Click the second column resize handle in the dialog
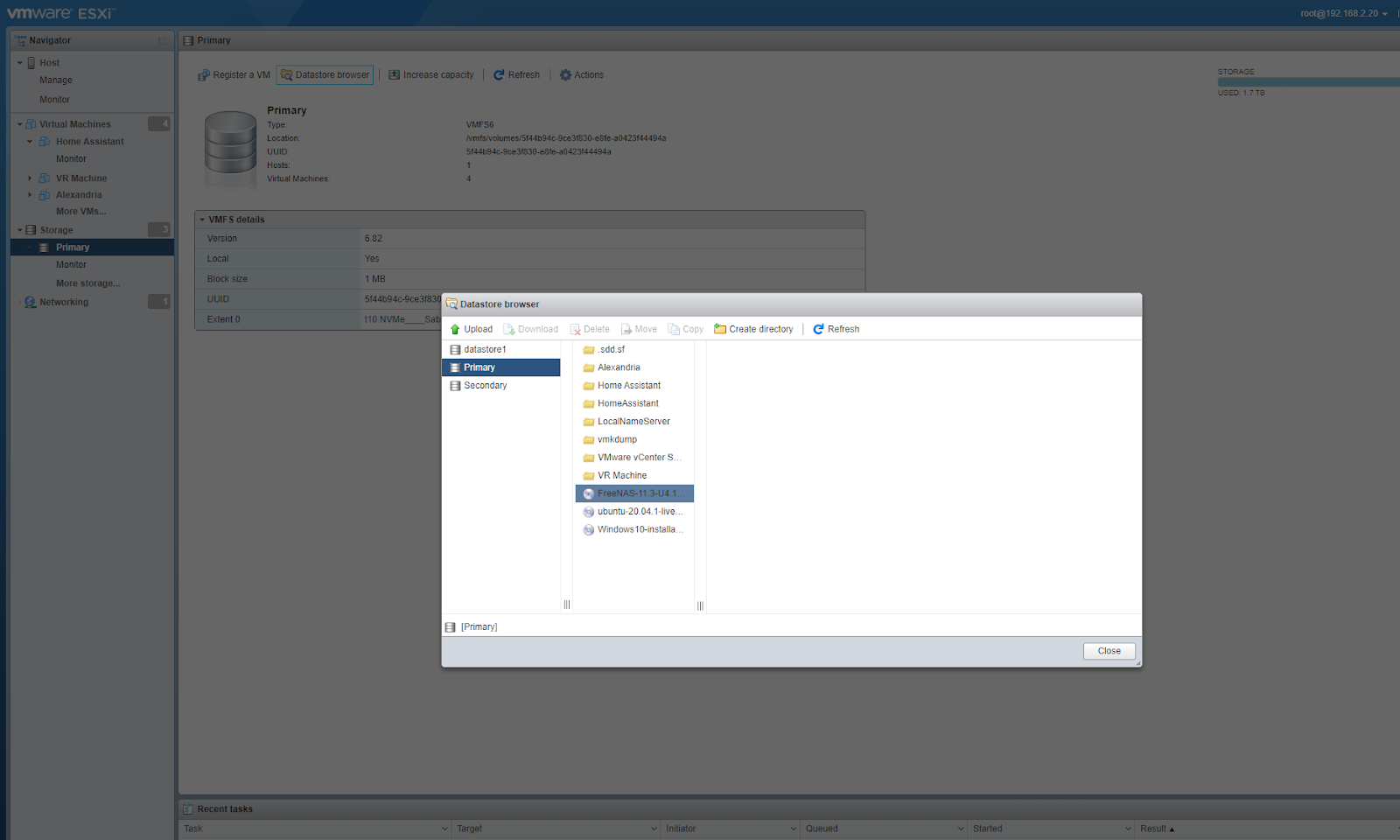 (700, 605)
